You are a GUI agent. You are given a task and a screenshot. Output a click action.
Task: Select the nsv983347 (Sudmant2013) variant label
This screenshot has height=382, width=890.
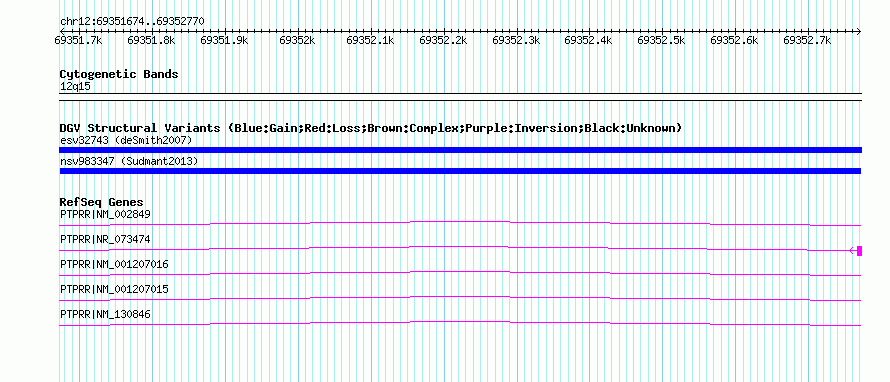click(x=129, y=162)
